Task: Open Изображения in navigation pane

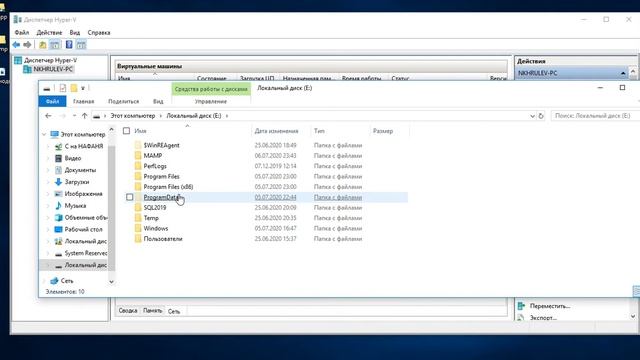Action: point(83,193)
